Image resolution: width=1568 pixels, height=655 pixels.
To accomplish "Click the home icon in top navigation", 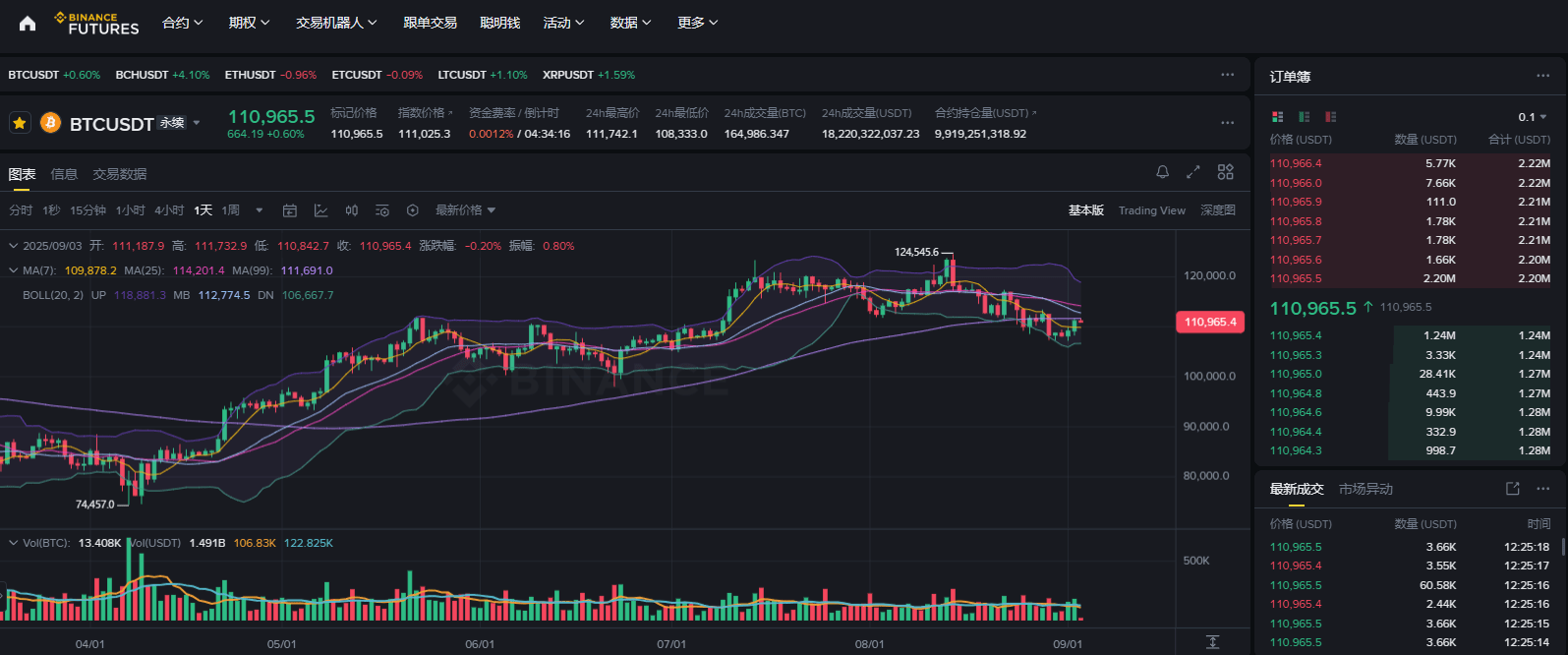I will (x=28, y=24).
